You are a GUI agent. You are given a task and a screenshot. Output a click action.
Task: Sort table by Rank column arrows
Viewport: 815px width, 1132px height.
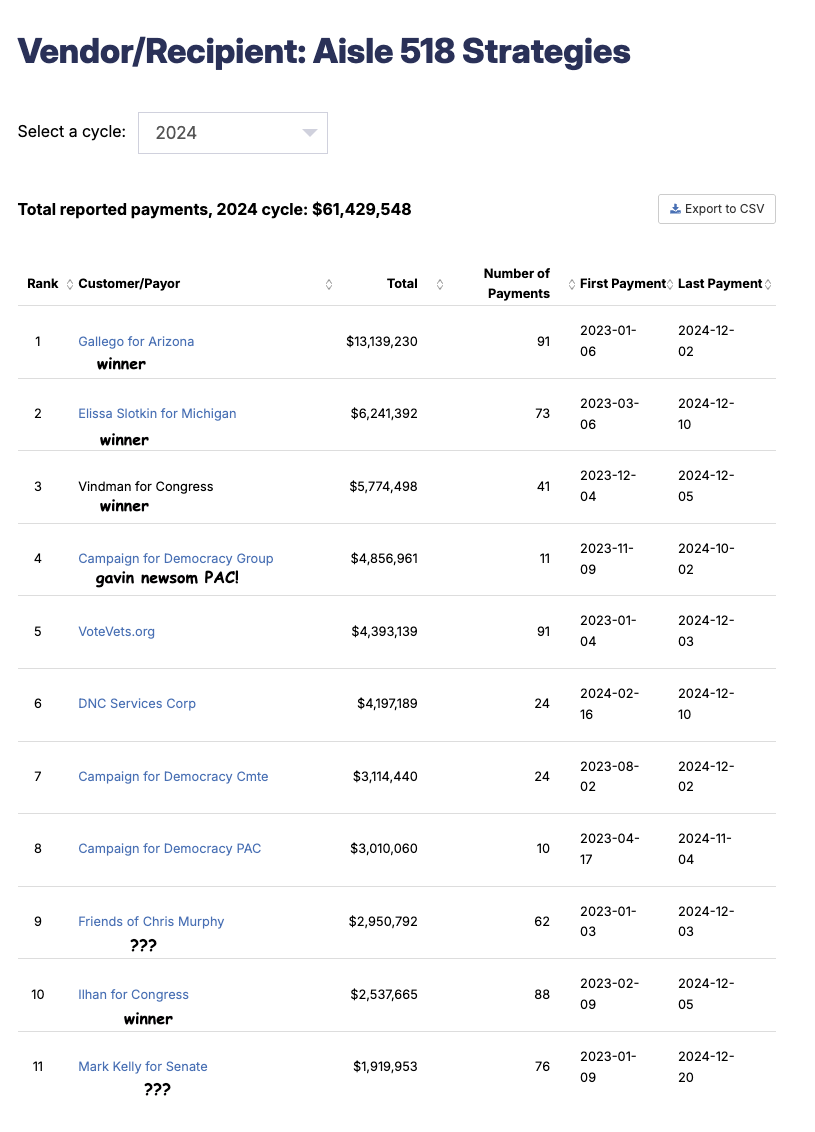[70, 284]
